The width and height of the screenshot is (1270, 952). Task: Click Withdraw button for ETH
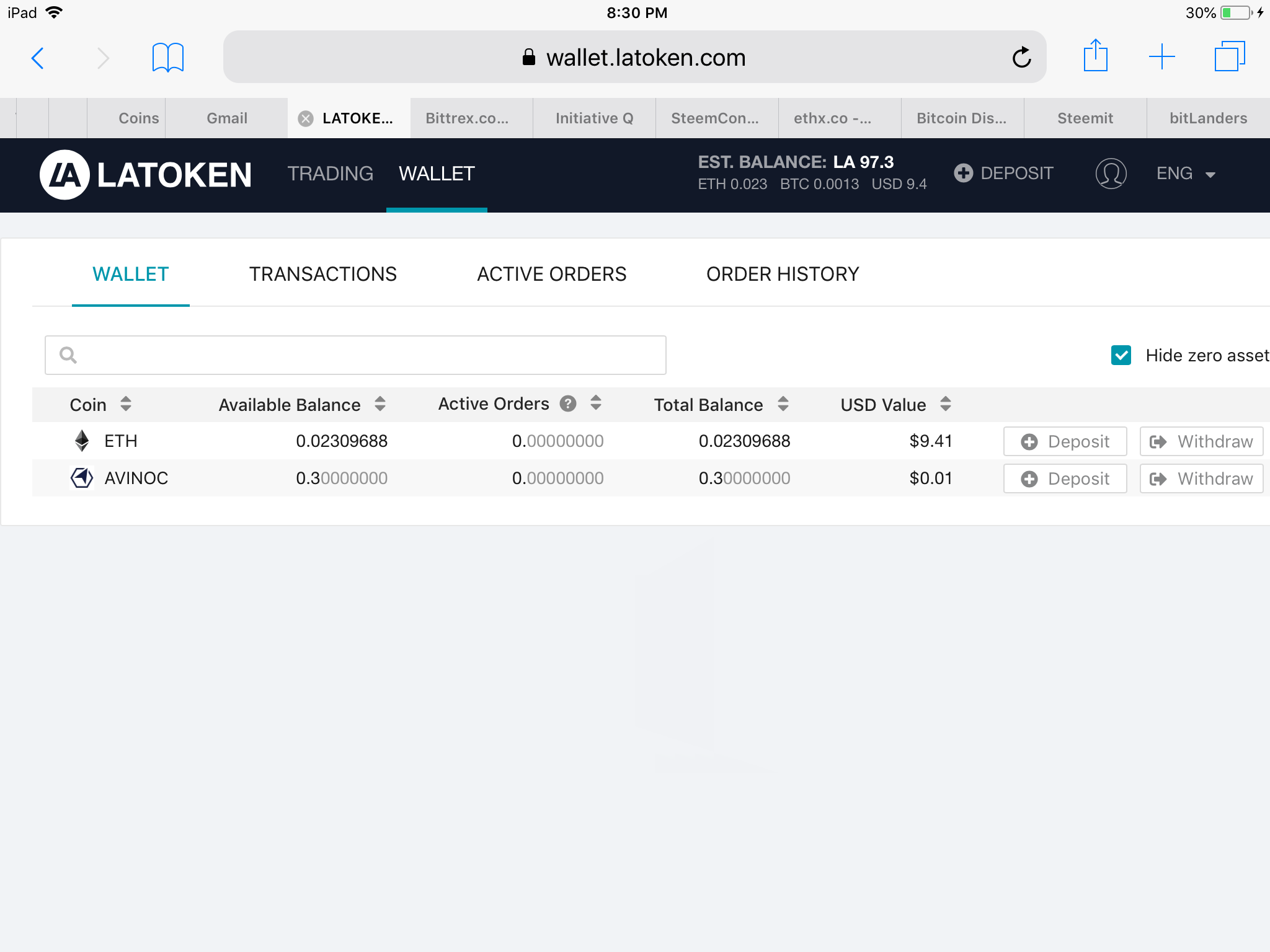pos(1201,441)
